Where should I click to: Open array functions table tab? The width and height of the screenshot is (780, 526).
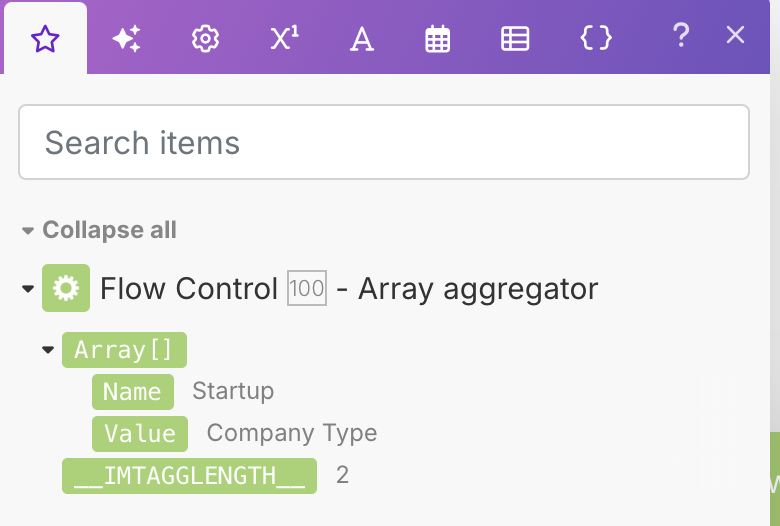click(x=515, y=39)
